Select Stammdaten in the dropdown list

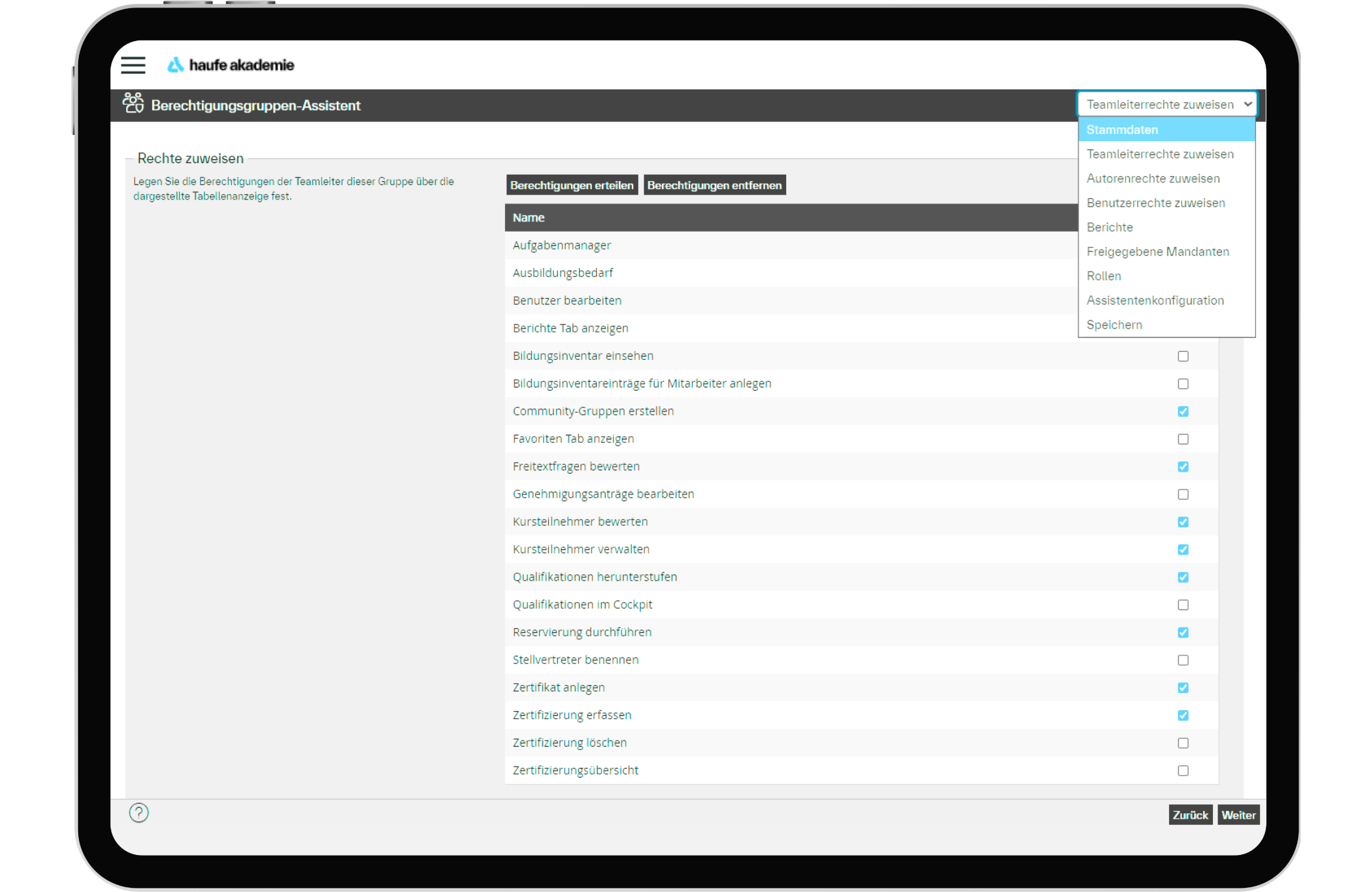1167,130
